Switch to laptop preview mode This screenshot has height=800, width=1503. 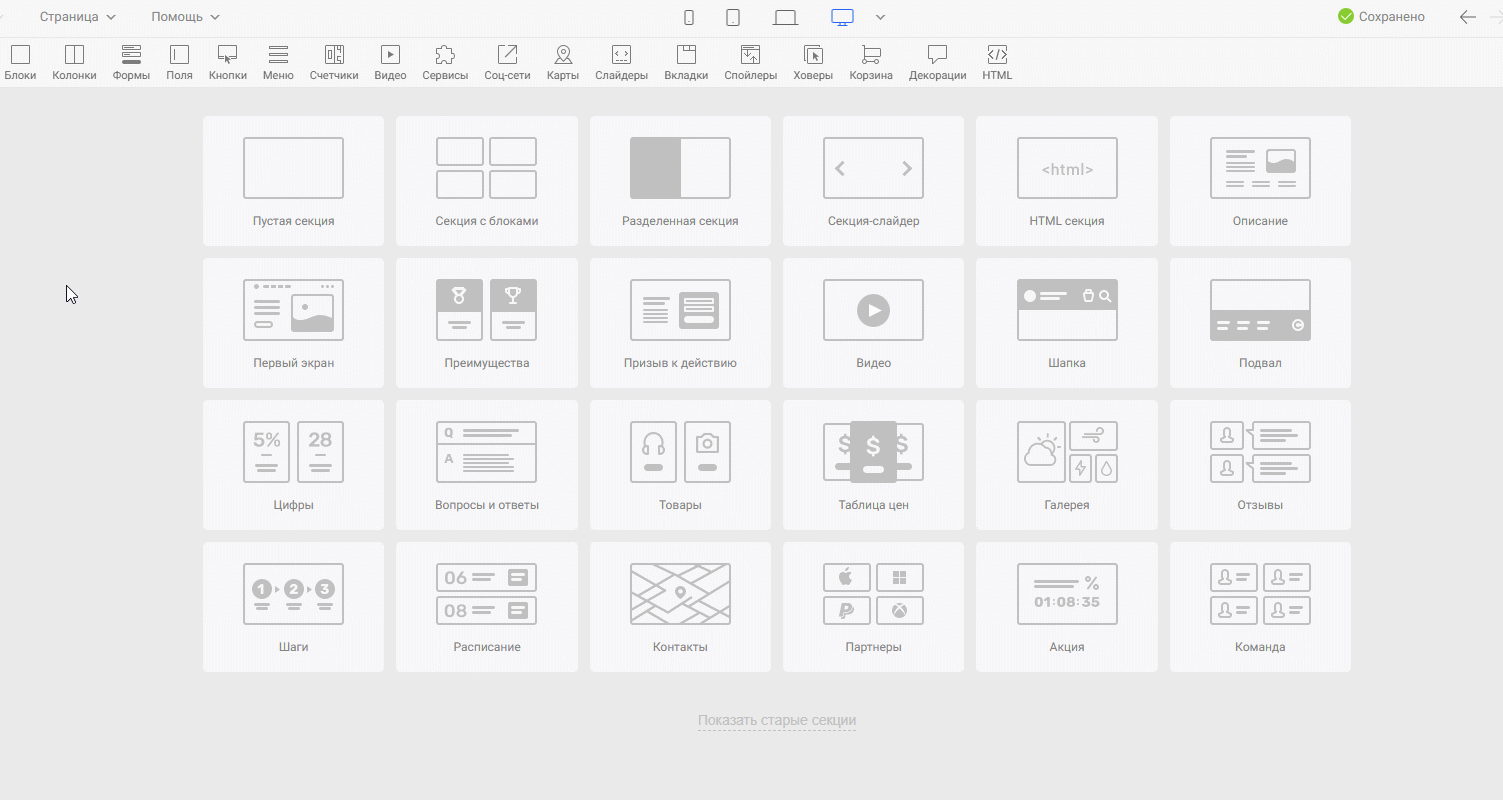pos(786,17)
